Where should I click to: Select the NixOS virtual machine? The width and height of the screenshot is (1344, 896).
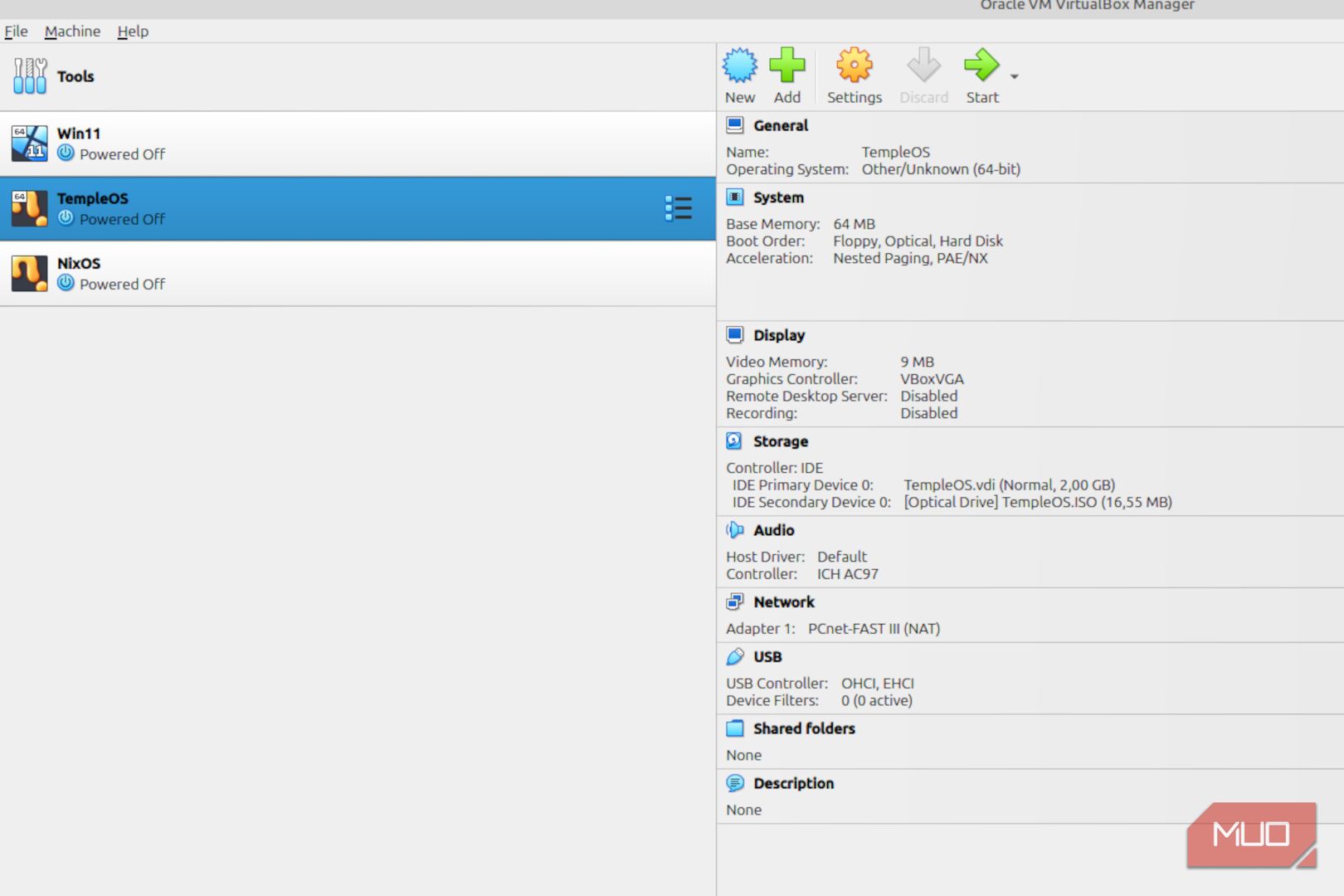(358, 274)
